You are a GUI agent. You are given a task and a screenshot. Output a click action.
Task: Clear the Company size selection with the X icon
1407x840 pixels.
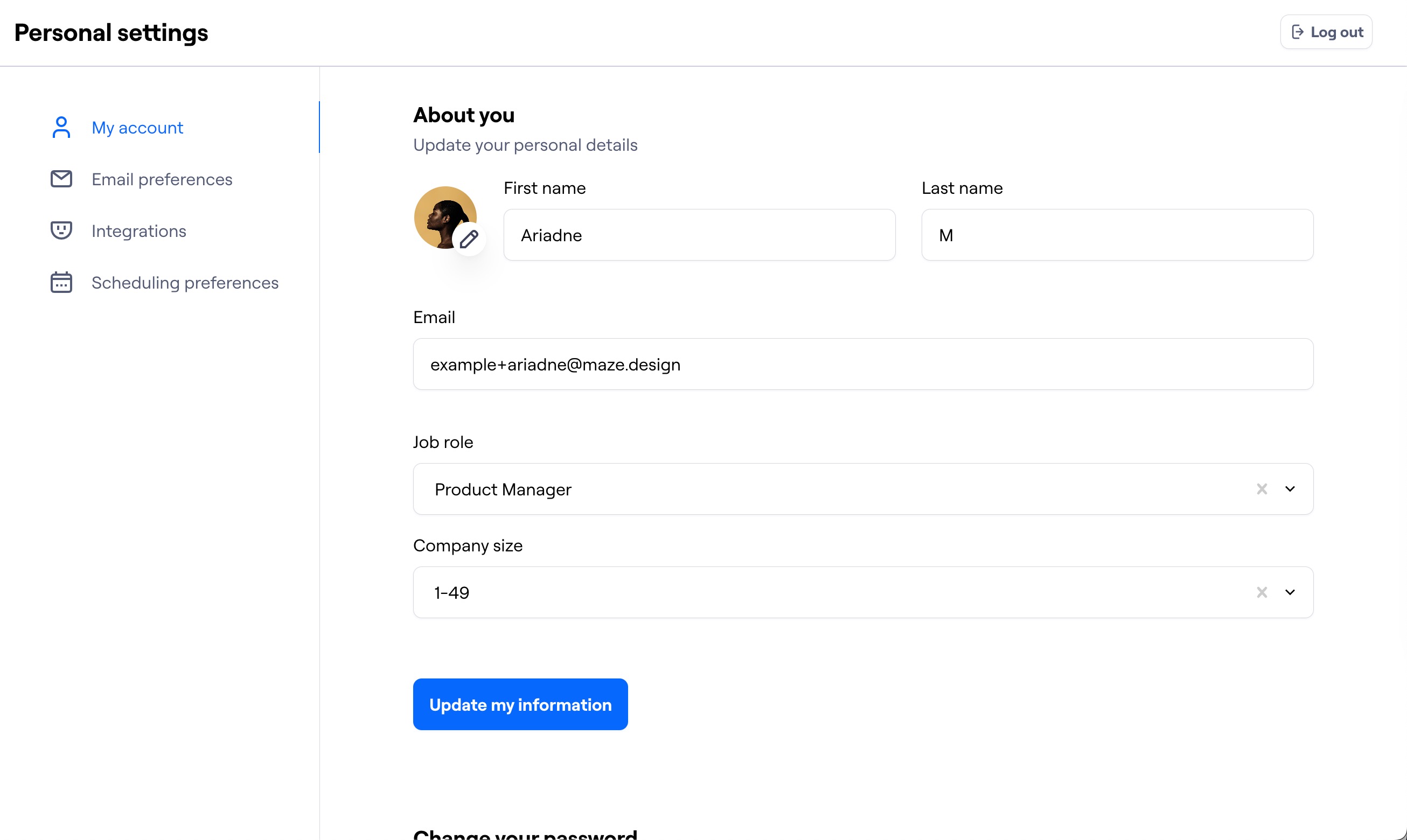(1262, 592)
